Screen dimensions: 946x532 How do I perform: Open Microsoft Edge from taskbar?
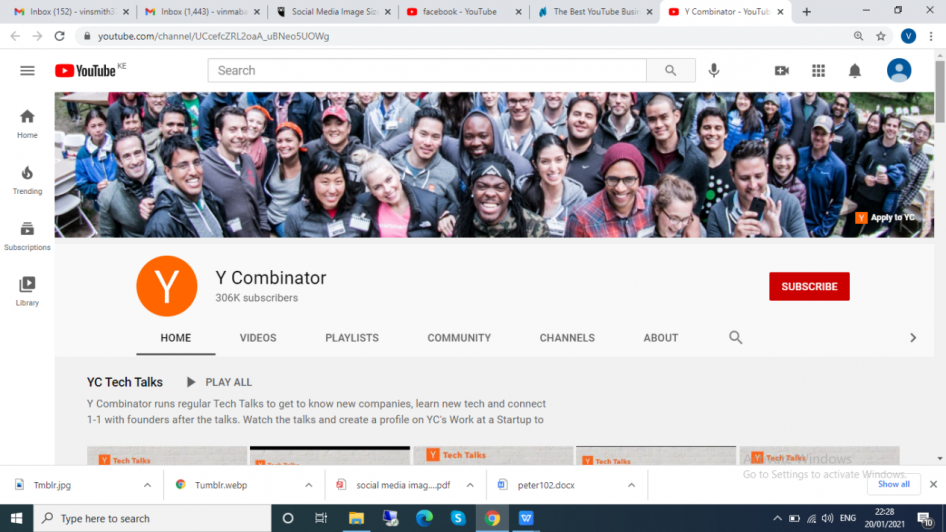click(x=424, y=518)
